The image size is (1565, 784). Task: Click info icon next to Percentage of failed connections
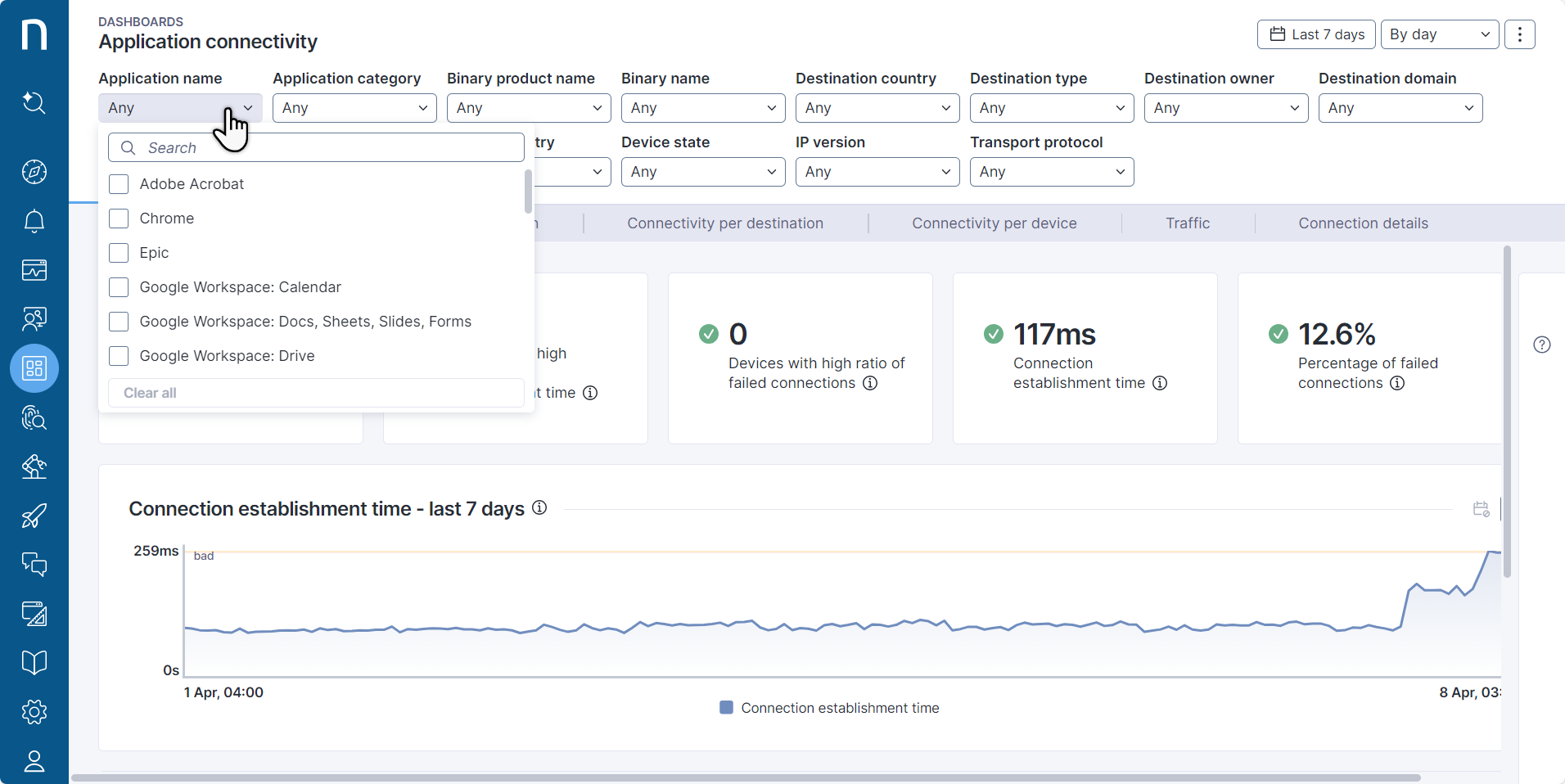pyautogui.click(x=1397, y=383)
